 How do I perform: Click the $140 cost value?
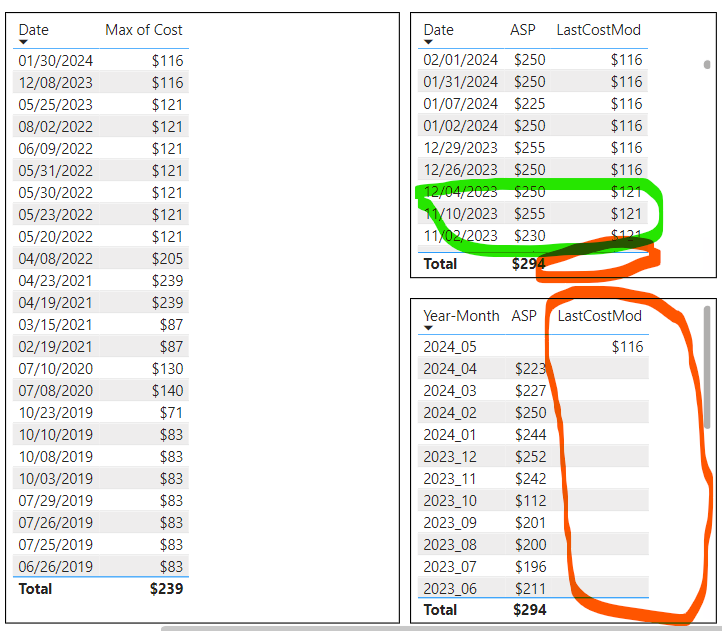(x=167, y=391)
